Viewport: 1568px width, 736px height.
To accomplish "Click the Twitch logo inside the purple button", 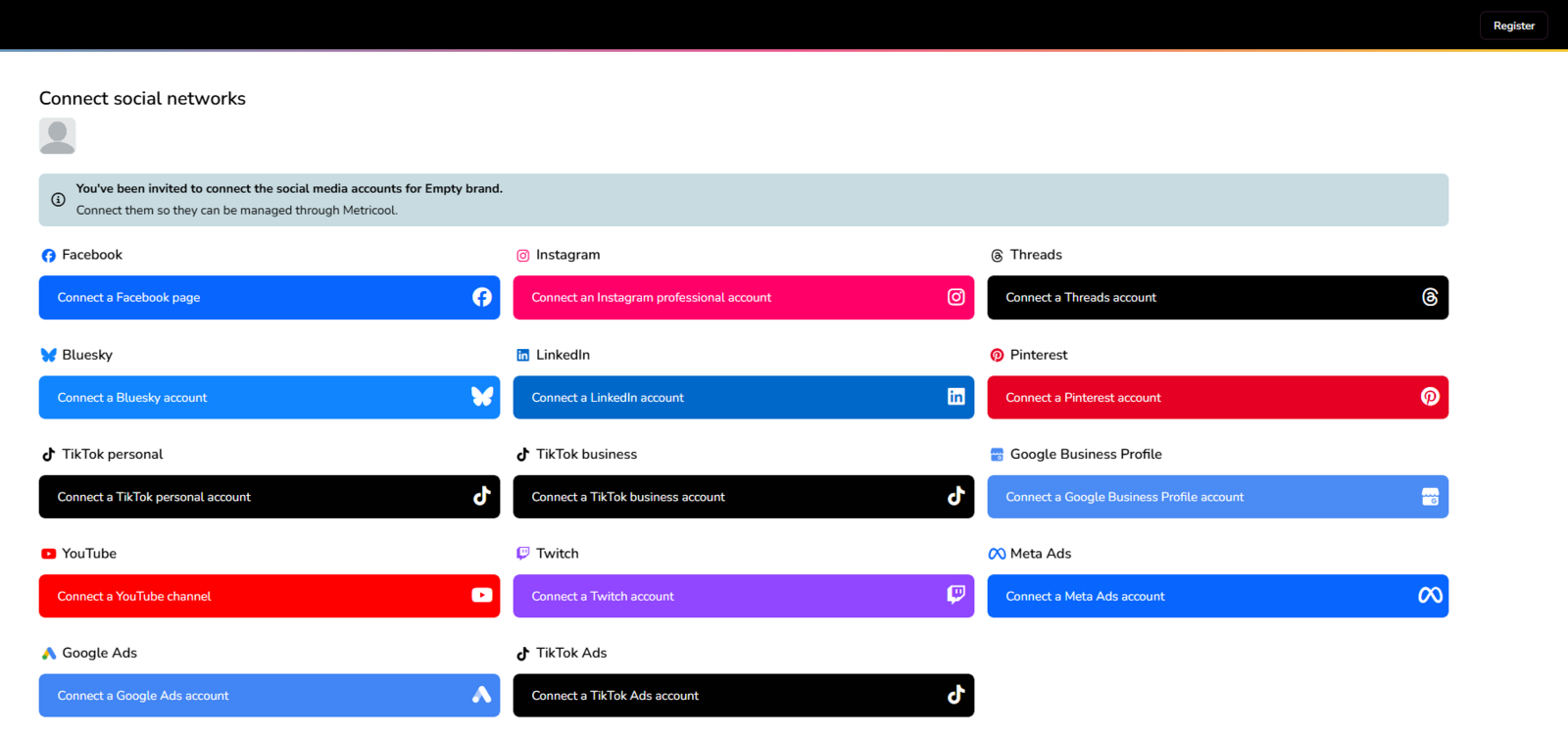I will tap(956, 595).
